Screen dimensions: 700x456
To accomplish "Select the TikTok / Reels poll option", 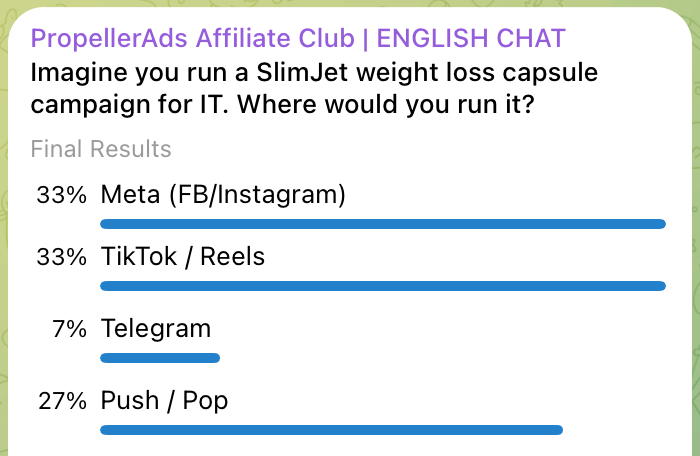I will tap(183, 256).
